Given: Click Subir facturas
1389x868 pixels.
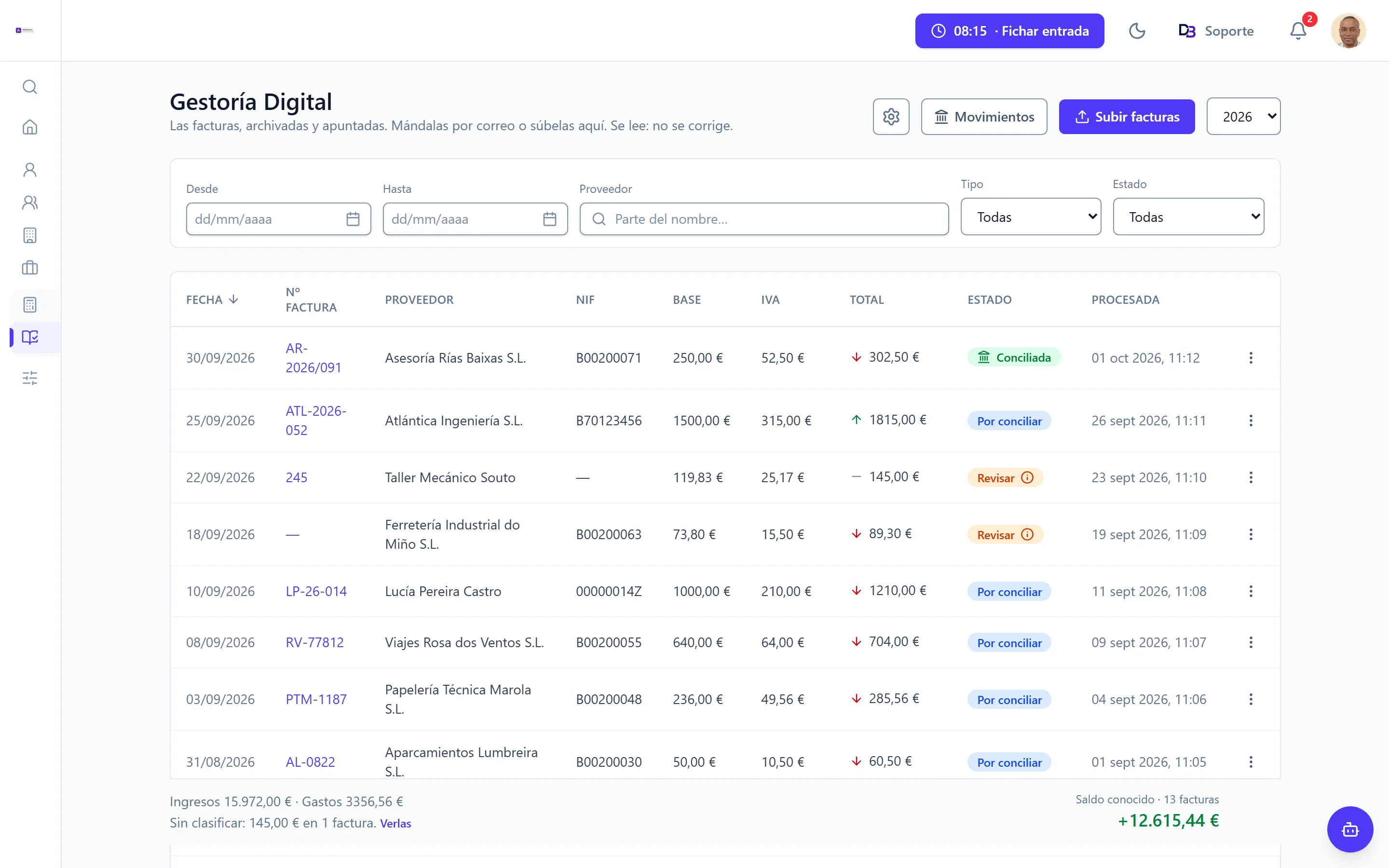Looking at the screenshot, I should (x=1127, y=117).
